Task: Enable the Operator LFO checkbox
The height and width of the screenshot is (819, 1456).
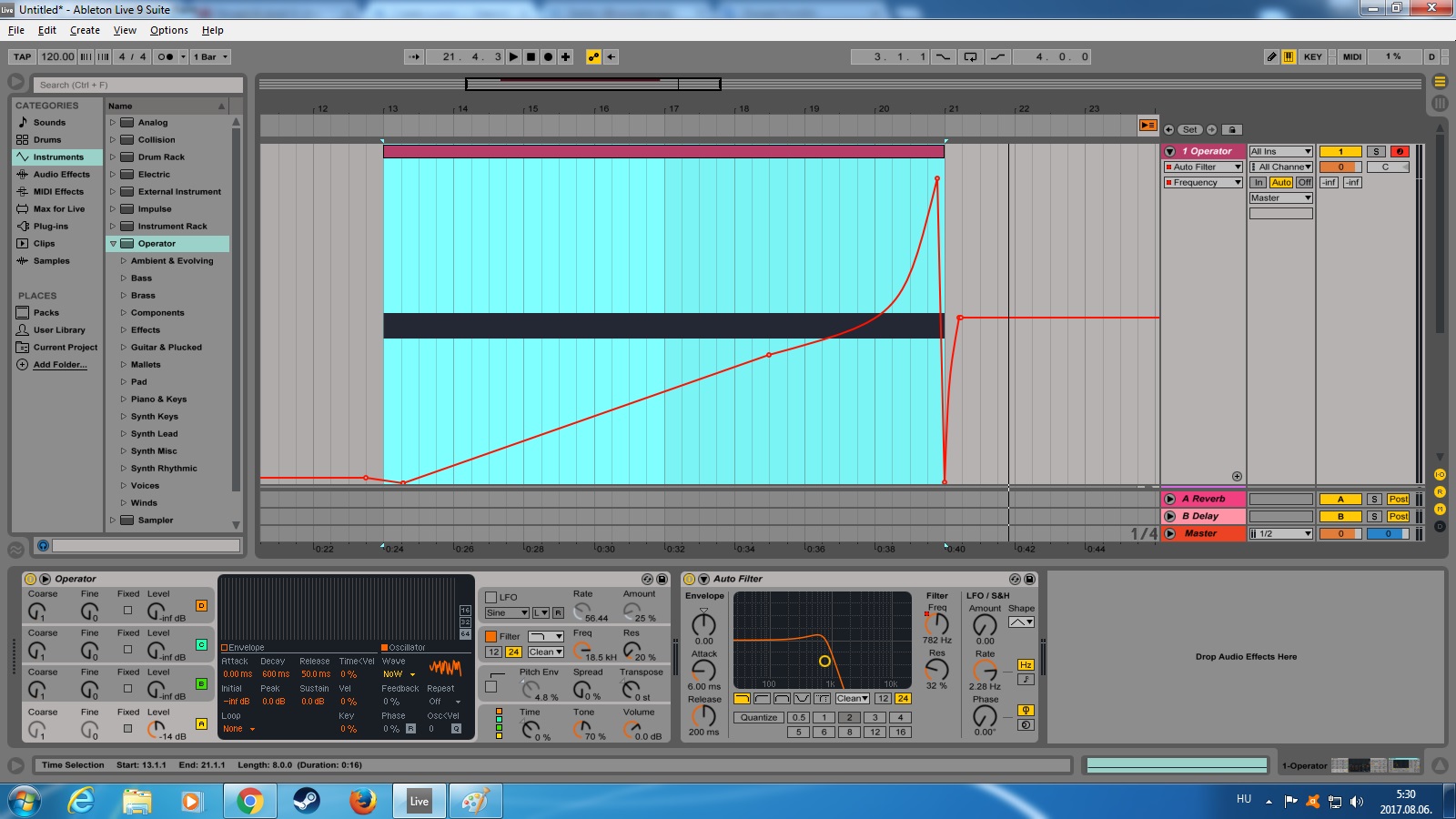Action: click(x=491, y=598)
